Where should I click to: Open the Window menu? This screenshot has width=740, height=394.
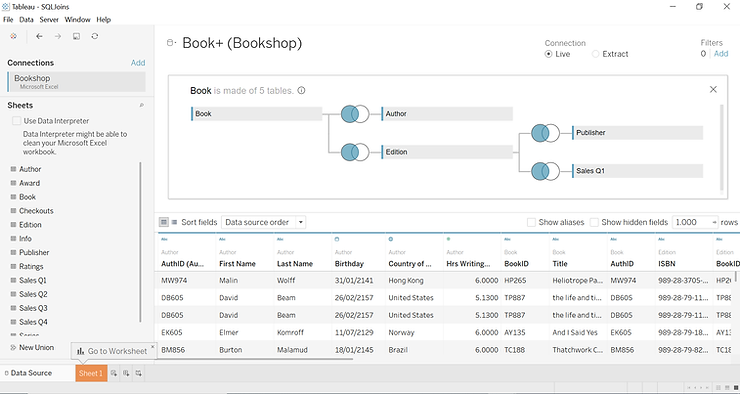click(x=77, y=20)
